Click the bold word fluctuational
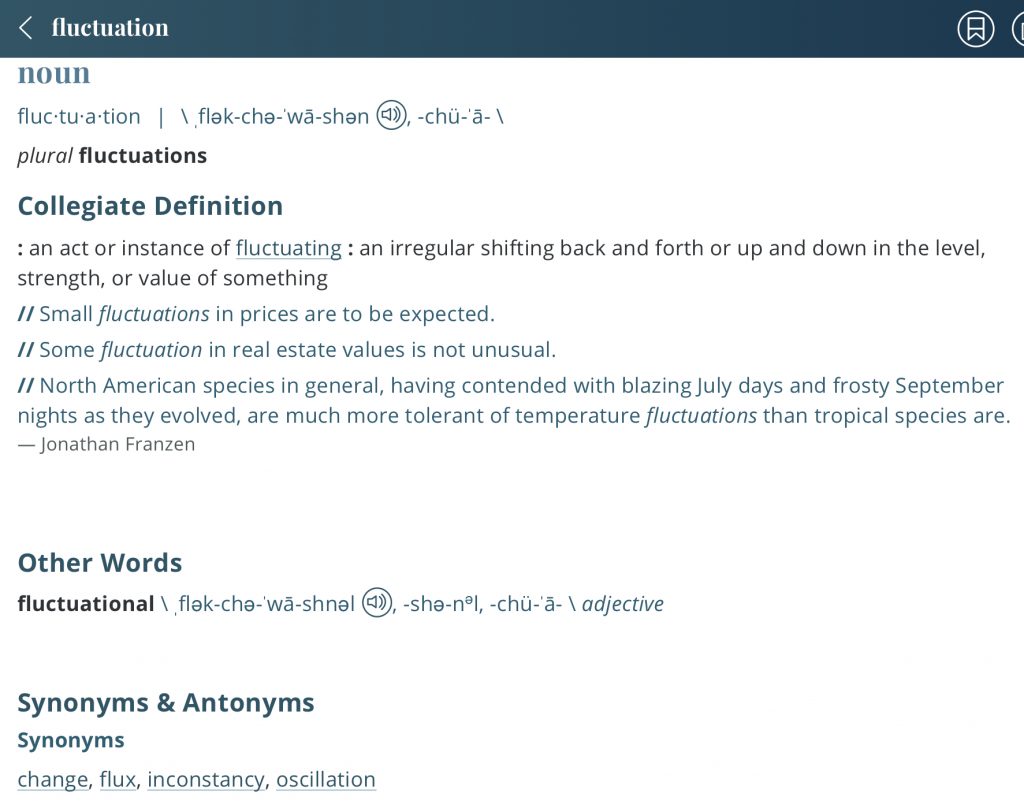Viewport: 1024px width, 808px height. (x=86, y=604)
